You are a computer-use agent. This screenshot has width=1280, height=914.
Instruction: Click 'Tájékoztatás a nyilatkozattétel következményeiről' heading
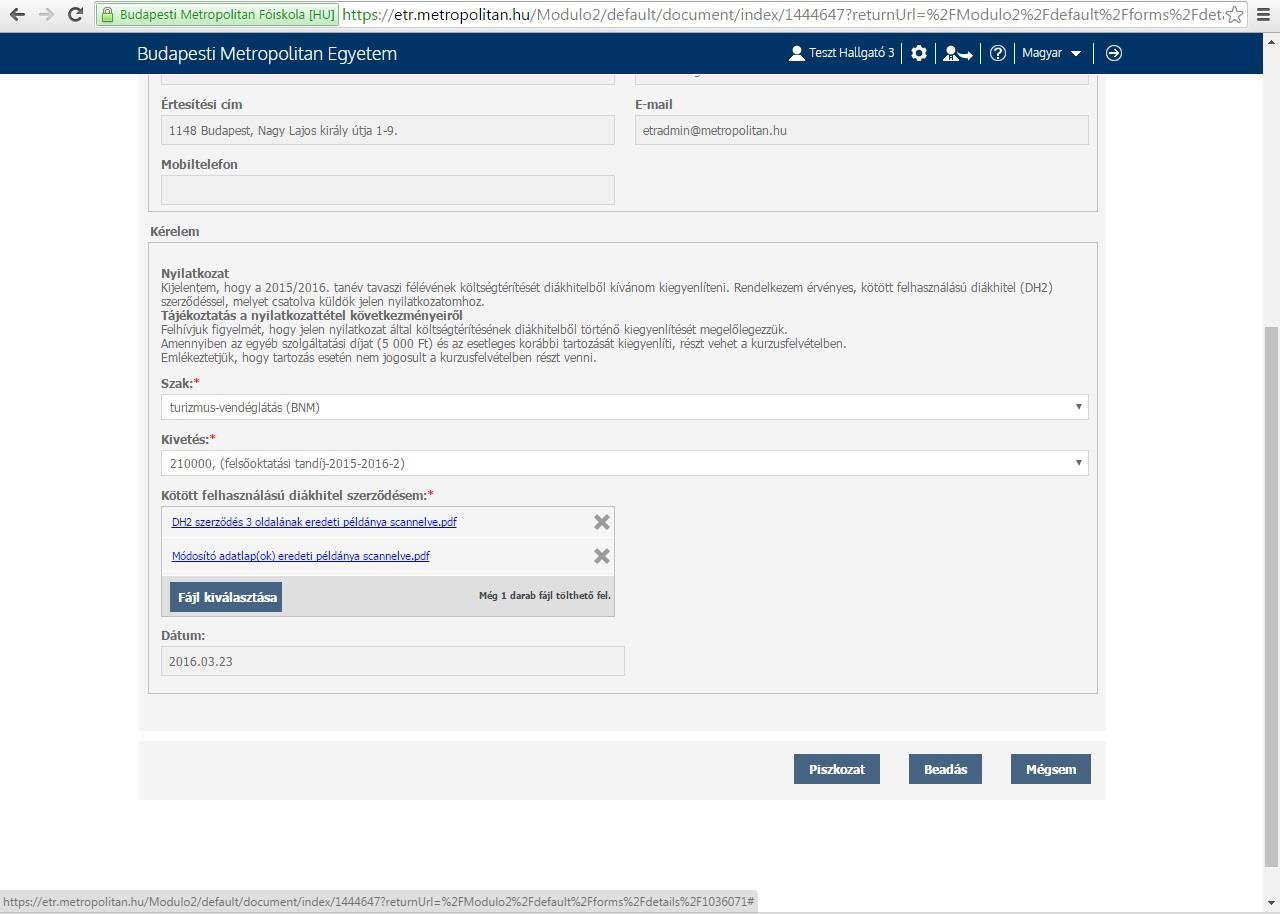[x=312, y=315]
